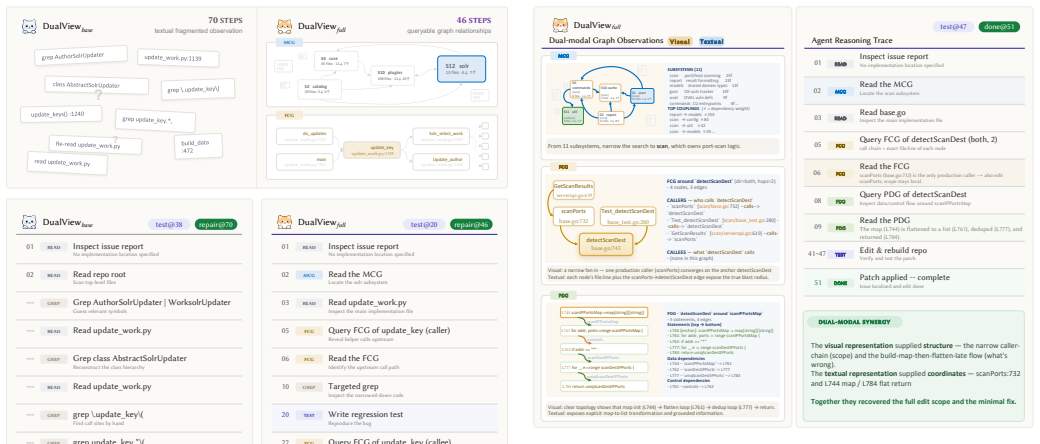Open the FCG section label above GetScanResults
Image resolution: width=1040 pixels, height=444 pixels.
click(x=563, y=167)
